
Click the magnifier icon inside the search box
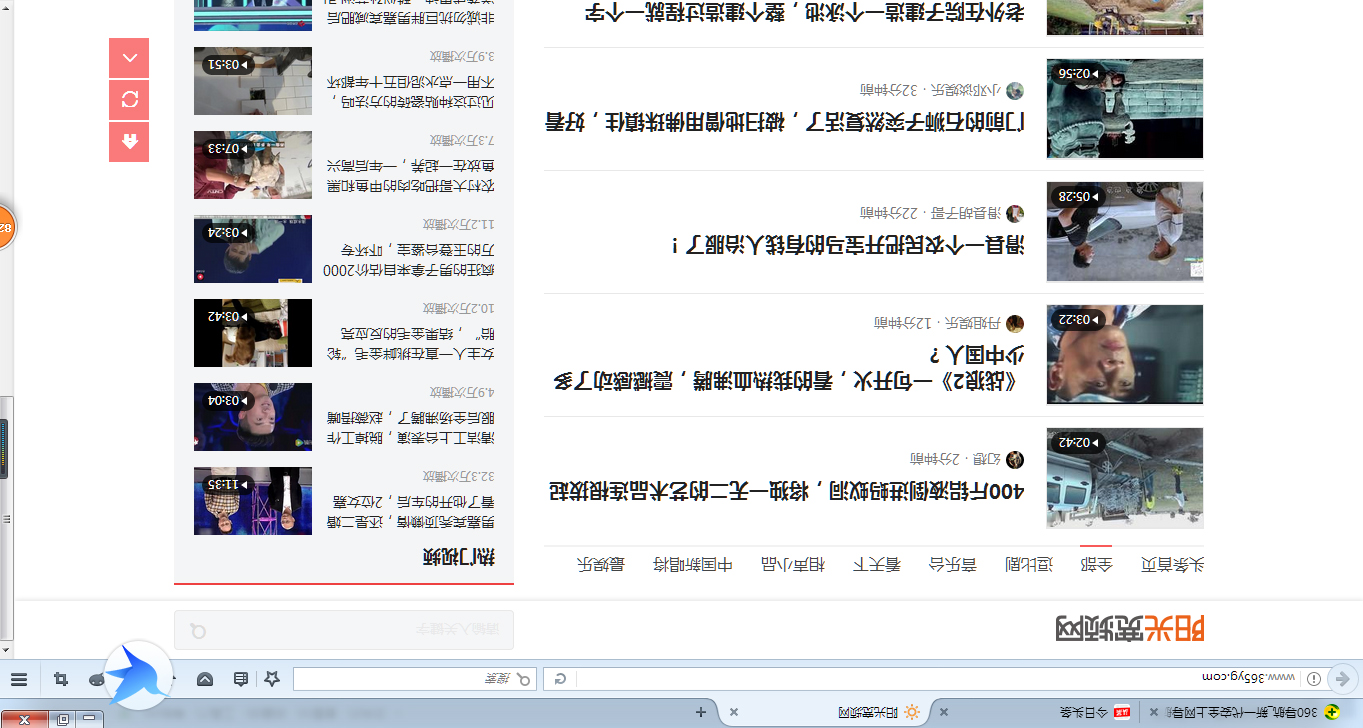[x=523, y=681]
